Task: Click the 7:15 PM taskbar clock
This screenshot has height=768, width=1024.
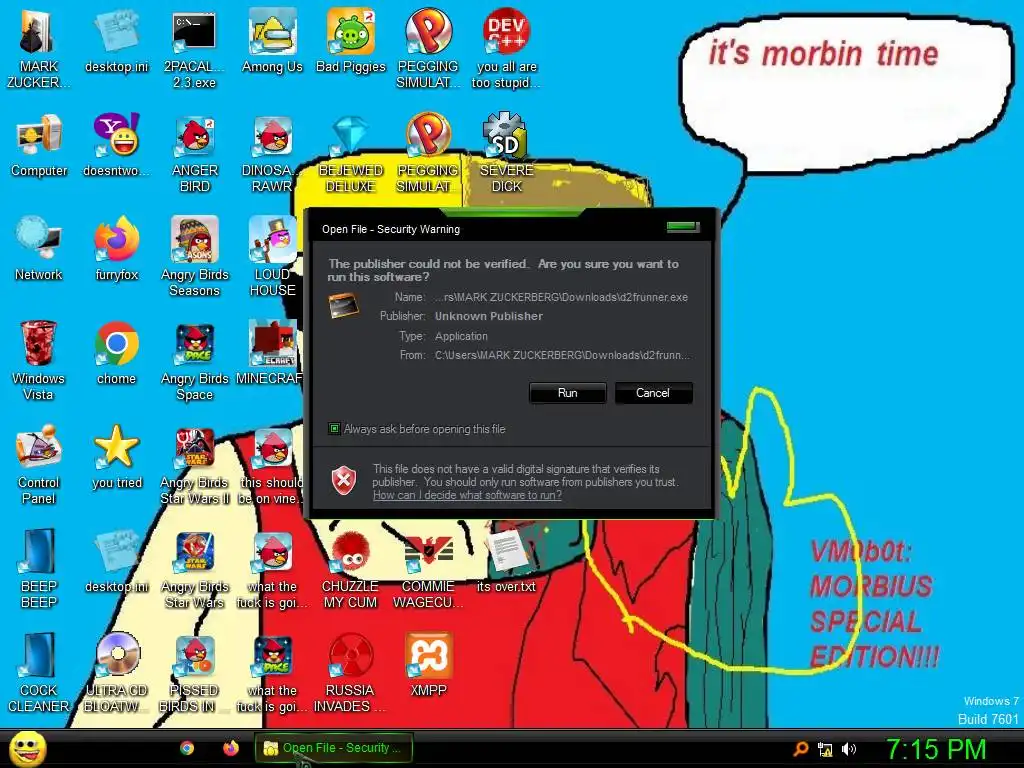Action: (936, 749)
